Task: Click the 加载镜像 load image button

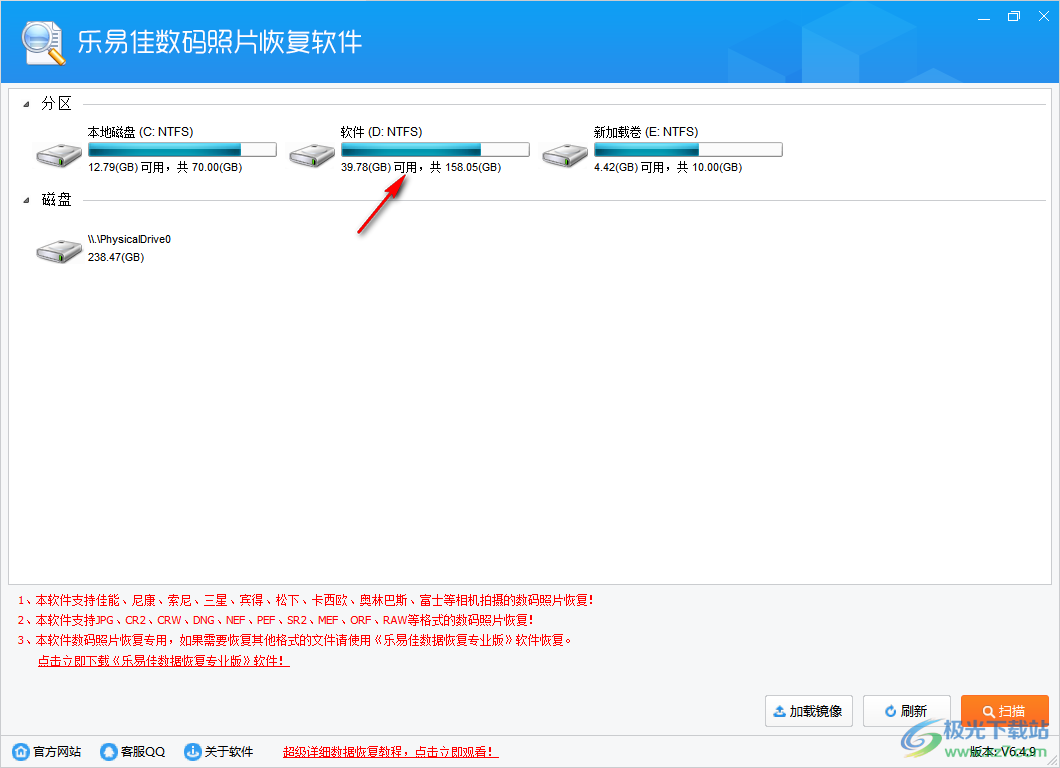Action: click(x=809, y=711)
